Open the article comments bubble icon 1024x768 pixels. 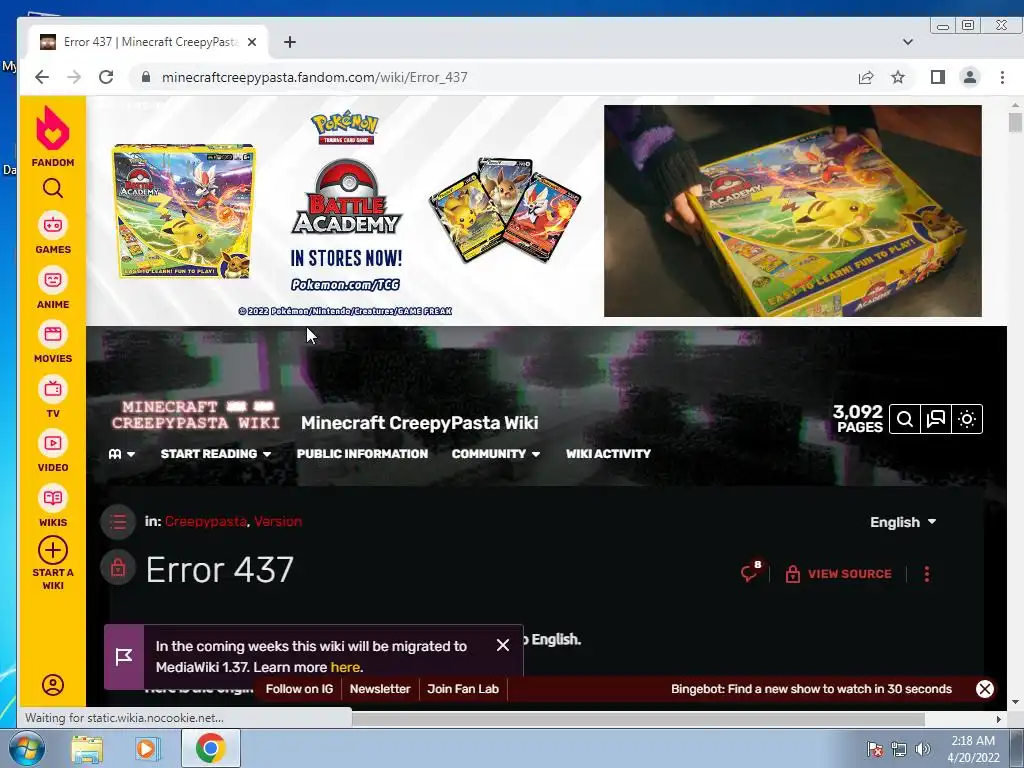click(751, 572)
